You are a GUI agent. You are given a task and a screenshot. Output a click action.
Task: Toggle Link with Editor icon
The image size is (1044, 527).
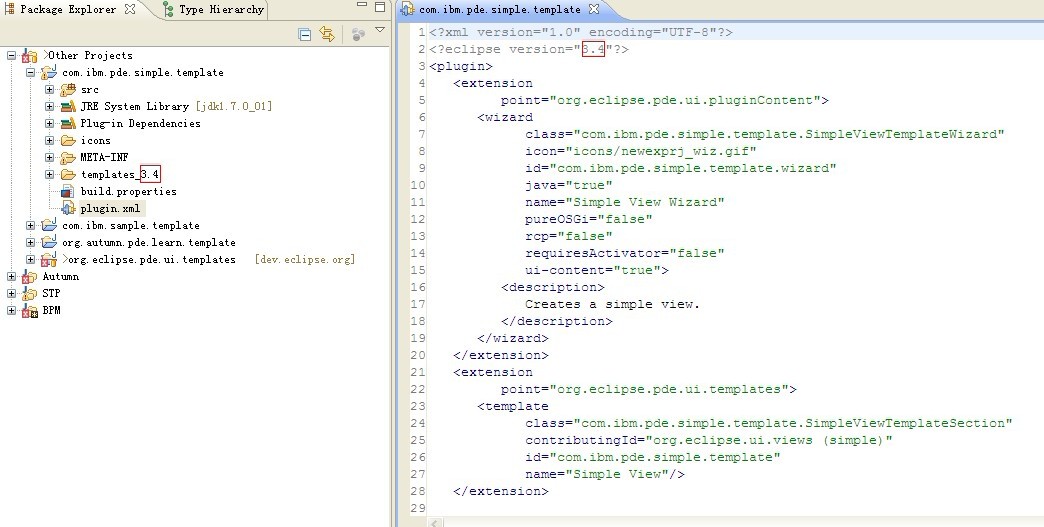click(327, 34)
